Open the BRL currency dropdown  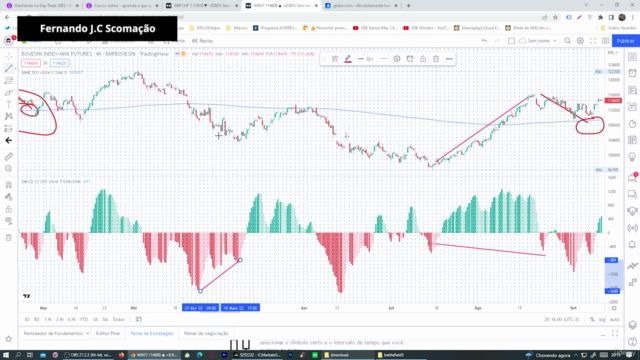tap(613, 53)
